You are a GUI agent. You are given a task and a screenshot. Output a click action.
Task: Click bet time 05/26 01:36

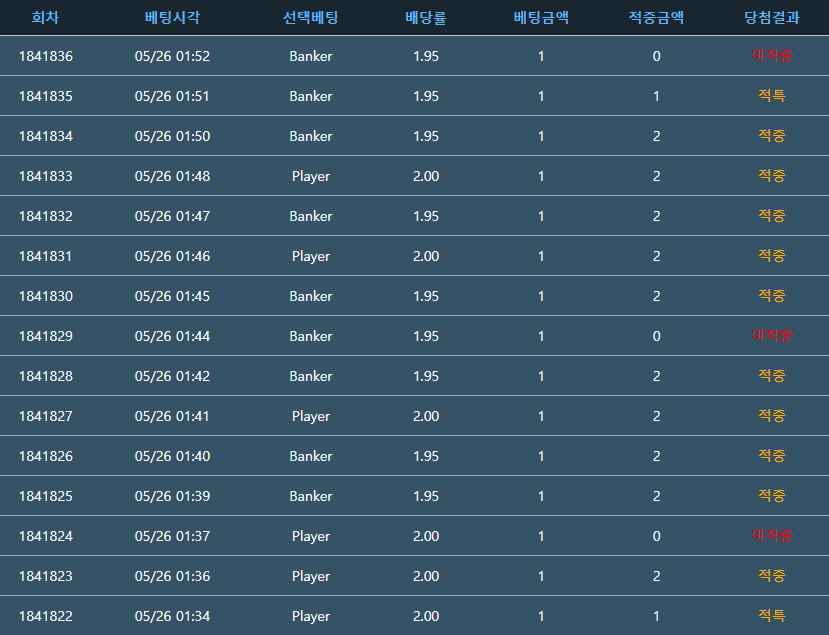pos(172,576)
